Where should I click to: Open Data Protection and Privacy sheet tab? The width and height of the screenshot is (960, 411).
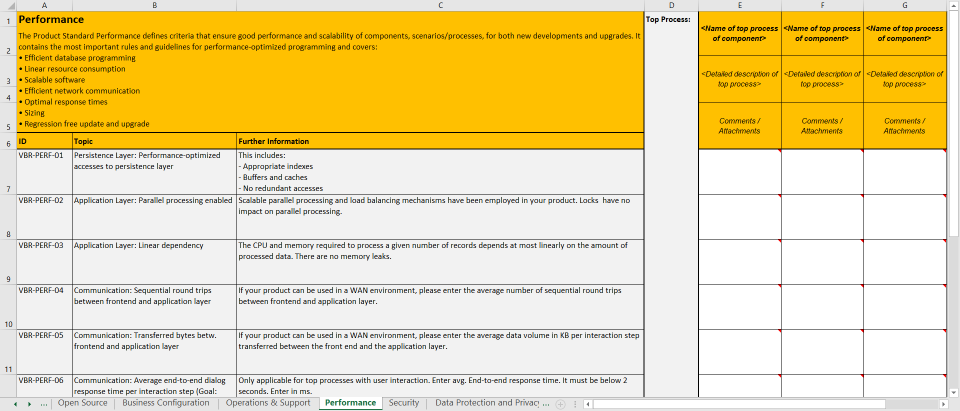pyautogui.click(x=491, y=403)
